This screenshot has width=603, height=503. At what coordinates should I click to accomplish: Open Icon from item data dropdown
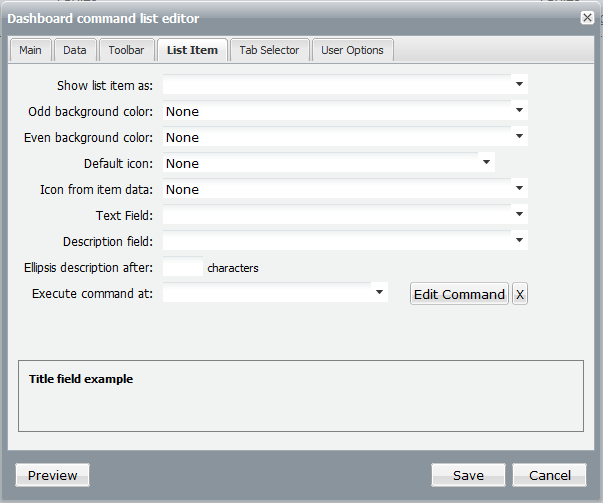pyautogui.click(x=519, y=188)
